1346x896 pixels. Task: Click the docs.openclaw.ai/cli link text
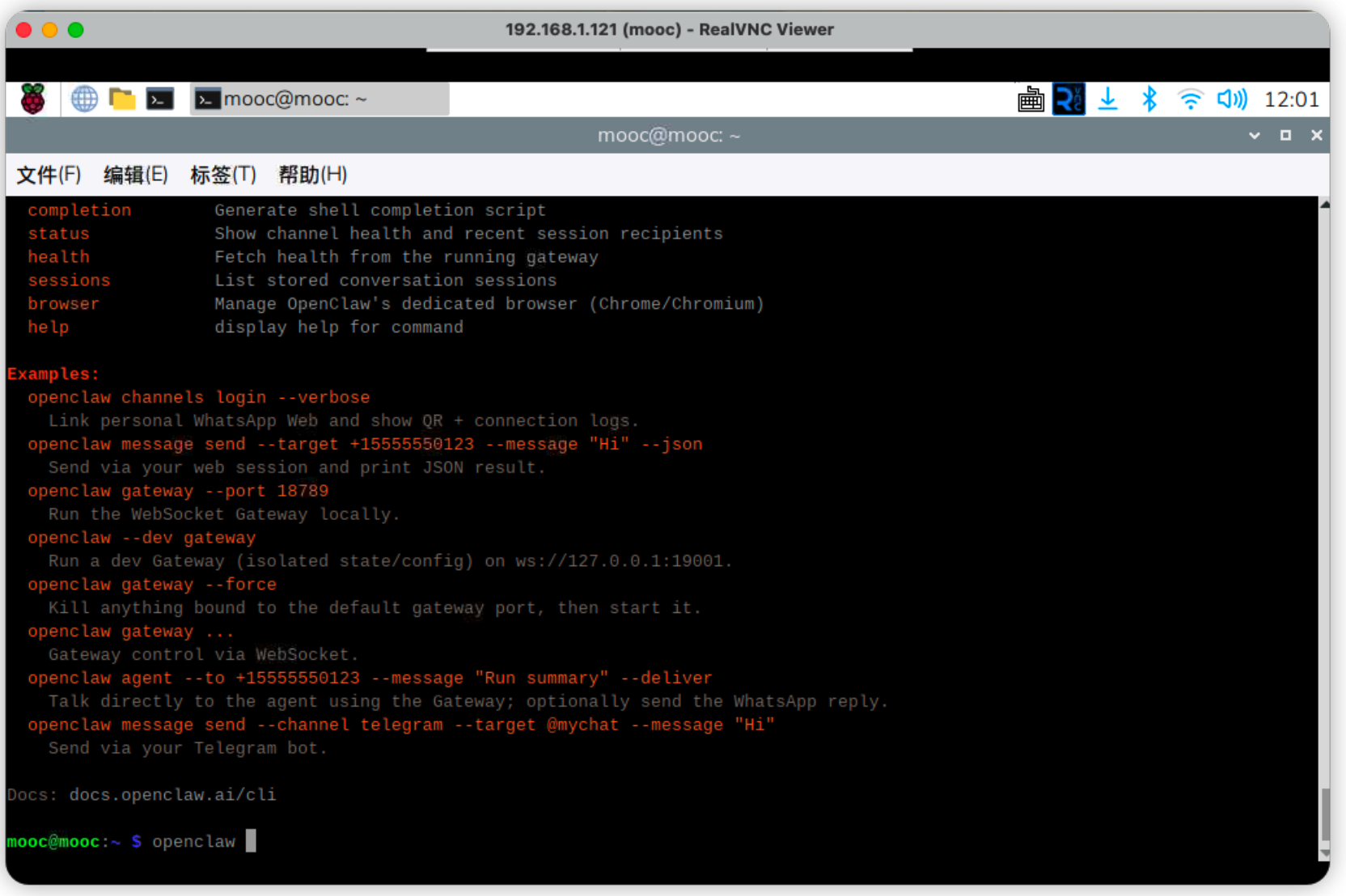[x=172, y=795]
